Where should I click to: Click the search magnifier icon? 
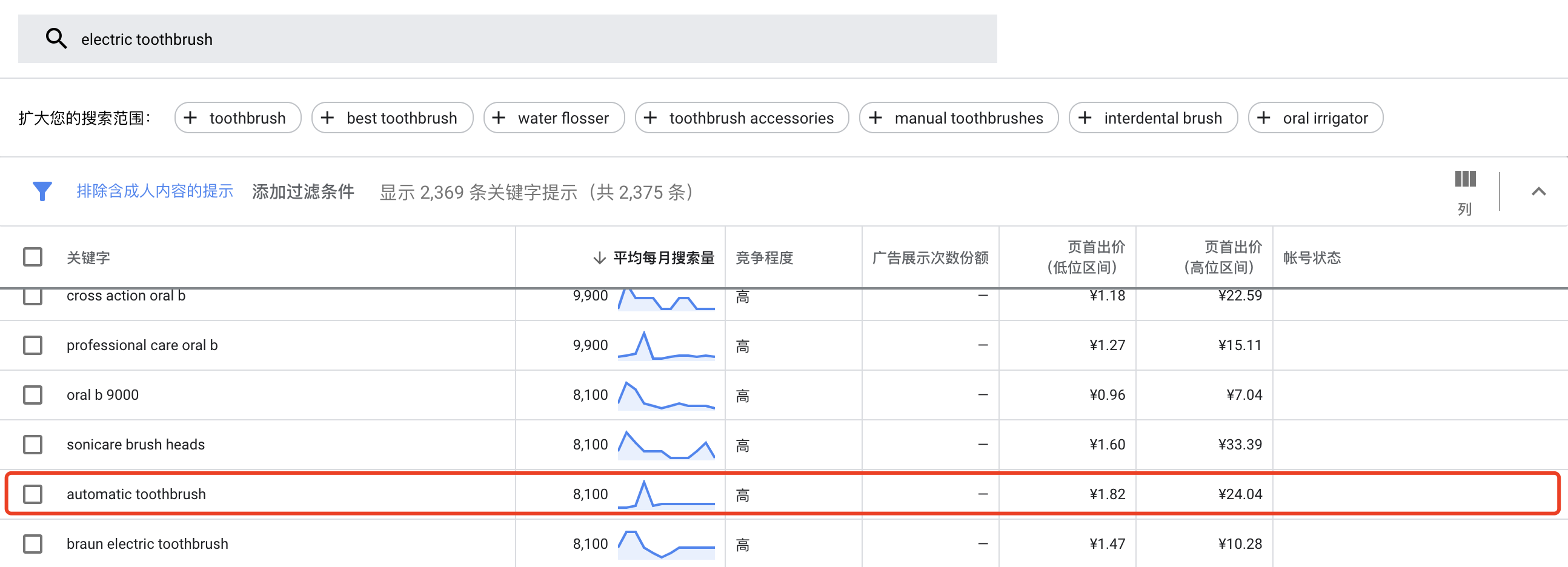56,39
